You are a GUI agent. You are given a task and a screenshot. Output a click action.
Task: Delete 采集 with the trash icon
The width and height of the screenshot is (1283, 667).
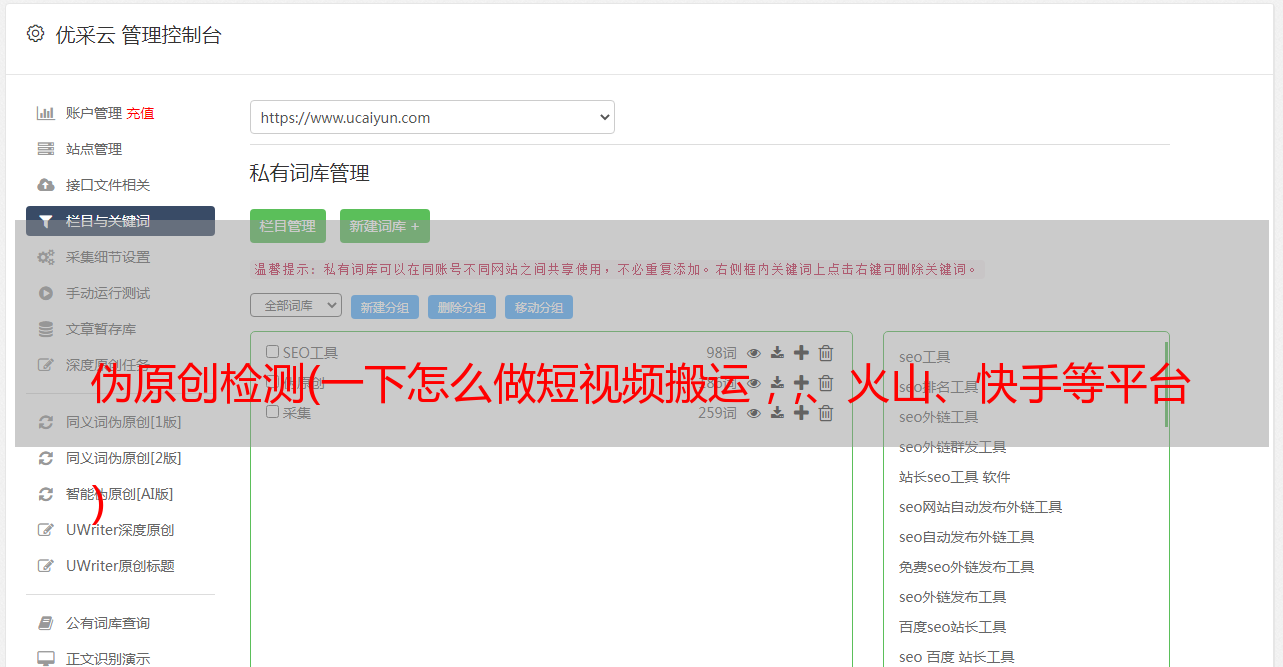click(826, 413)
